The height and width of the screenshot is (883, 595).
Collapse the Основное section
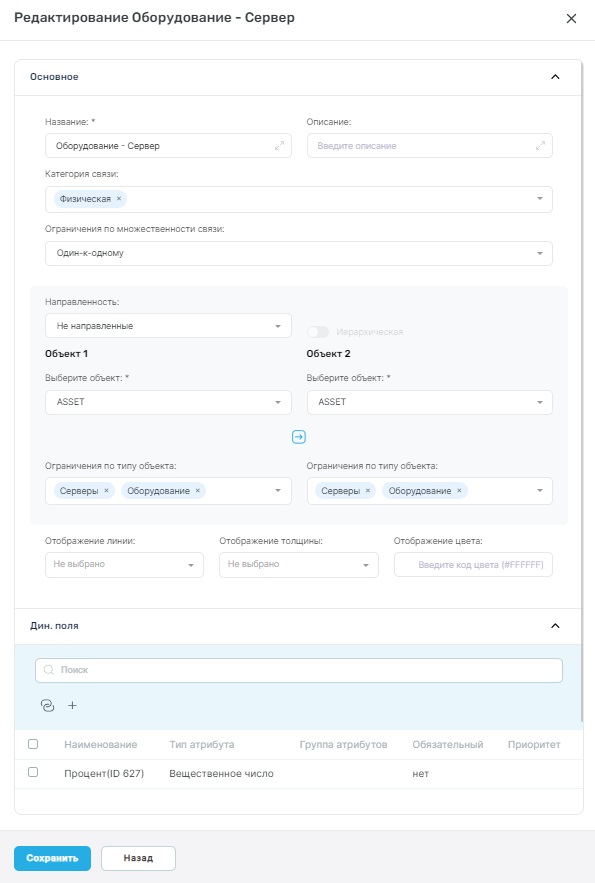555,77
